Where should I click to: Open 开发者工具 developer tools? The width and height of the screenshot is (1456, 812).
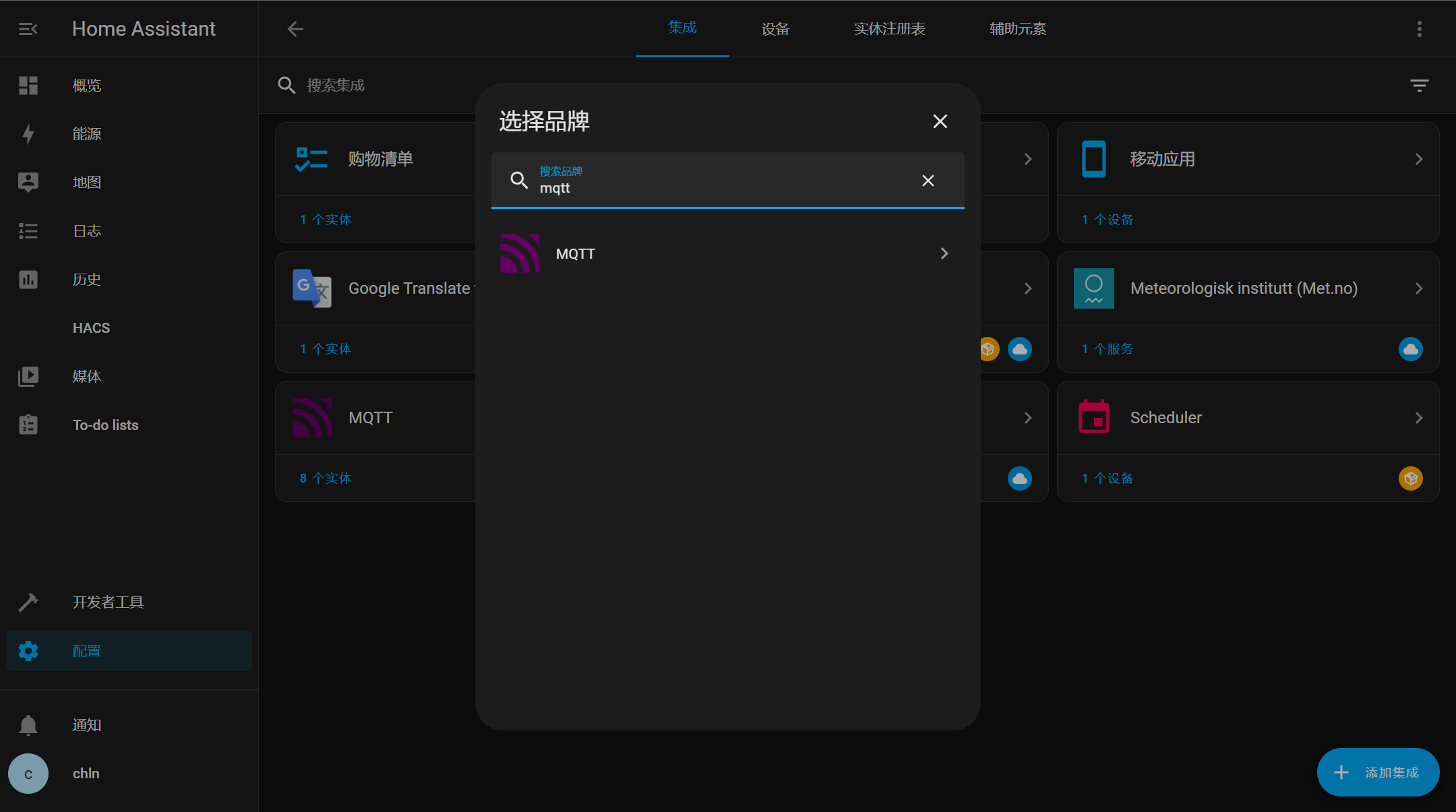click(x=129, y=602)
